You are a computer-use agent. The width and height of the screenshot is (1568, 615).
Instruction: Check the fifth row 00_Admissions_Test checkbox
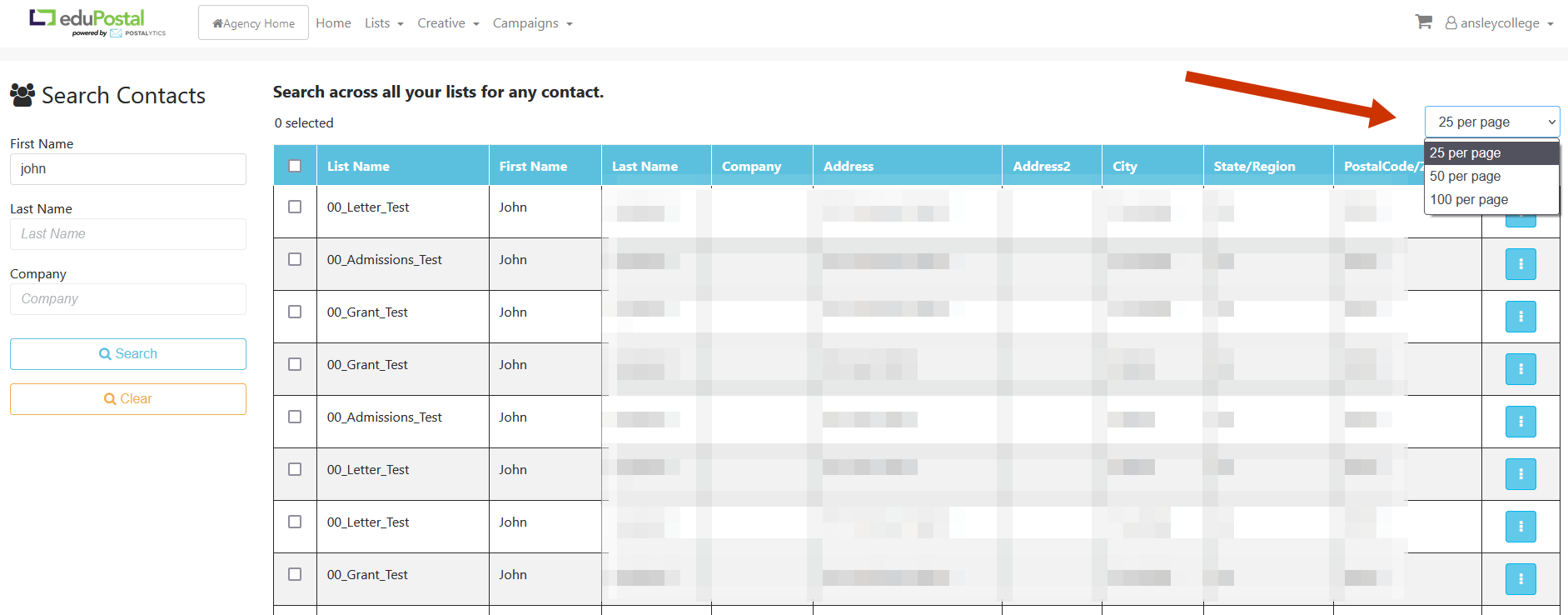pyautogui.click(x=295, y=417)
